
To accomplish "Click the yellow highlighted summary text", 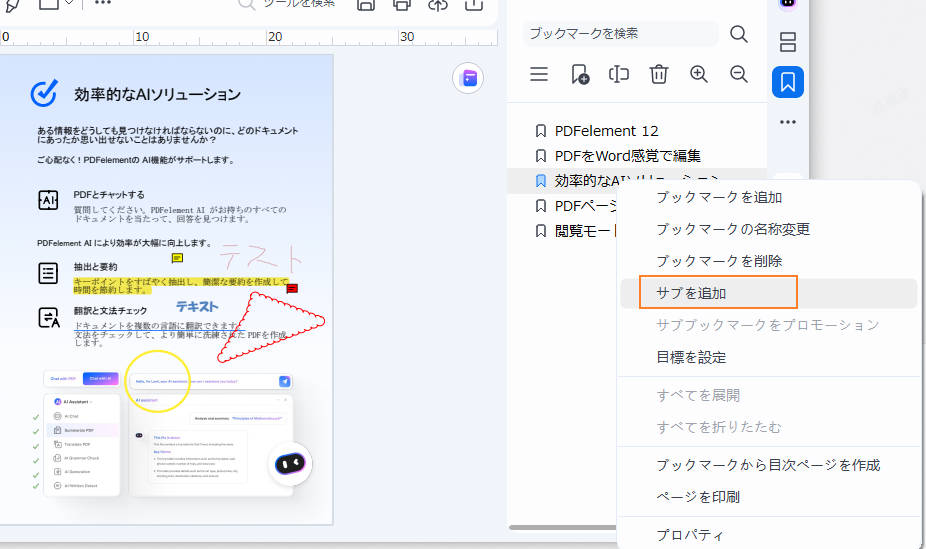I will tap(180, 285).
